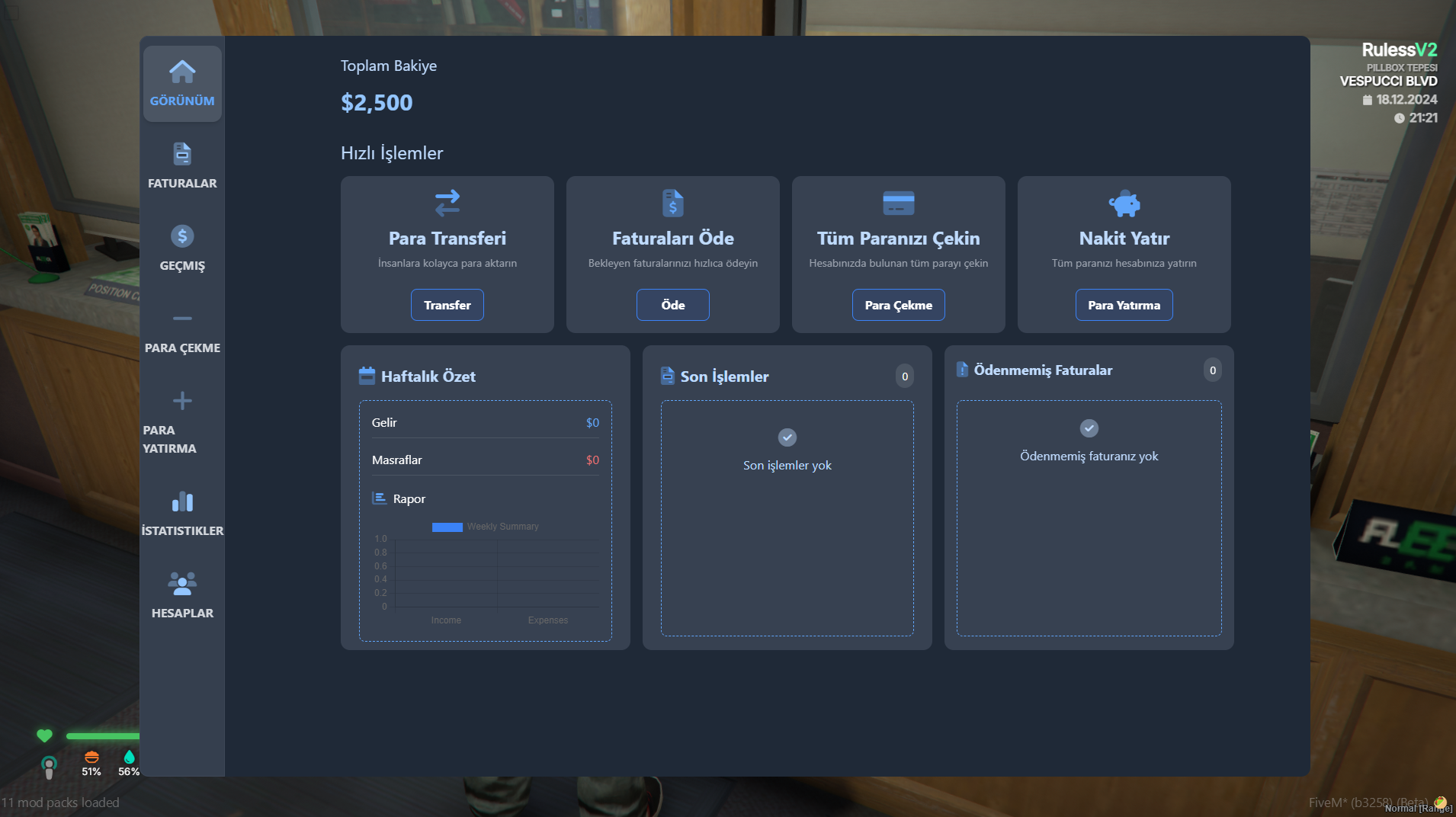Click the Toplam Bakiye heading

click(389, 66)
